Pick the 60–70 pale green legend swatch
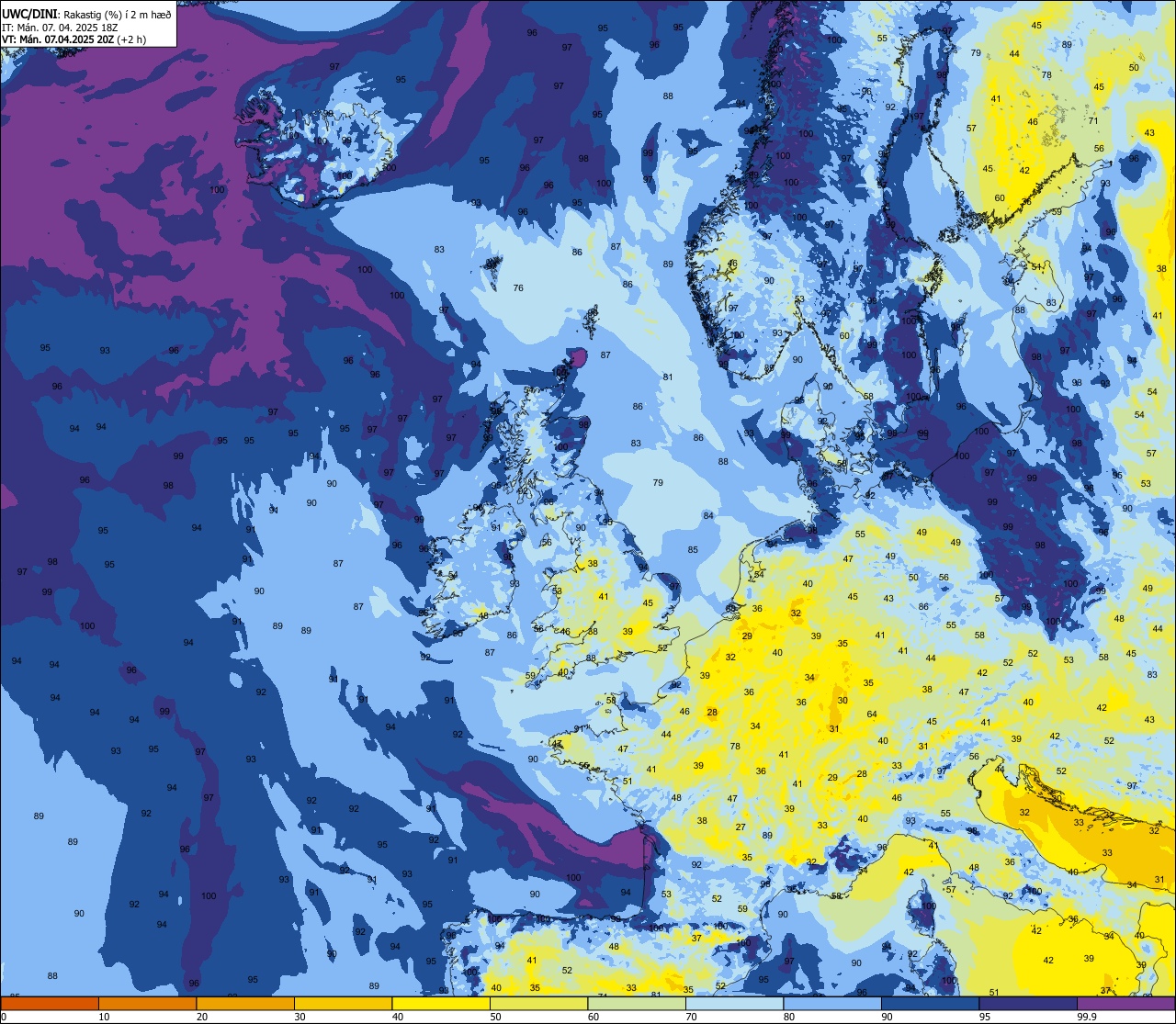 pos(637,1003)
